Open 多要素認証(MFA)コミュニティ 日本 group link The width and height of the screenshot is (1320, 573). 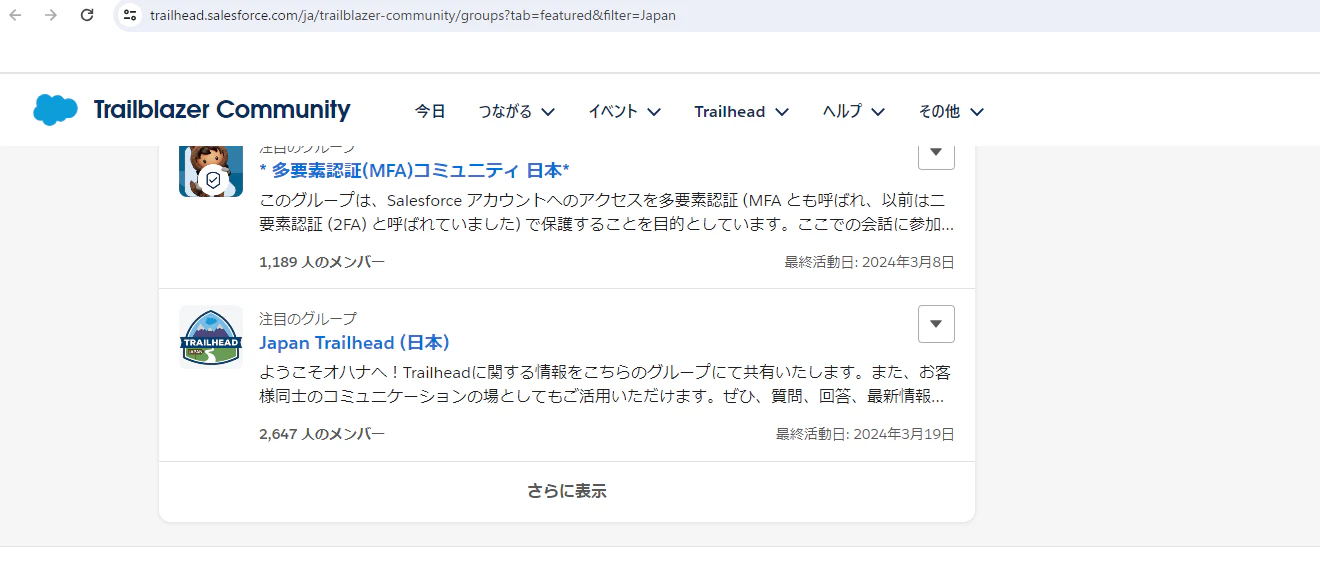point(414,170)
